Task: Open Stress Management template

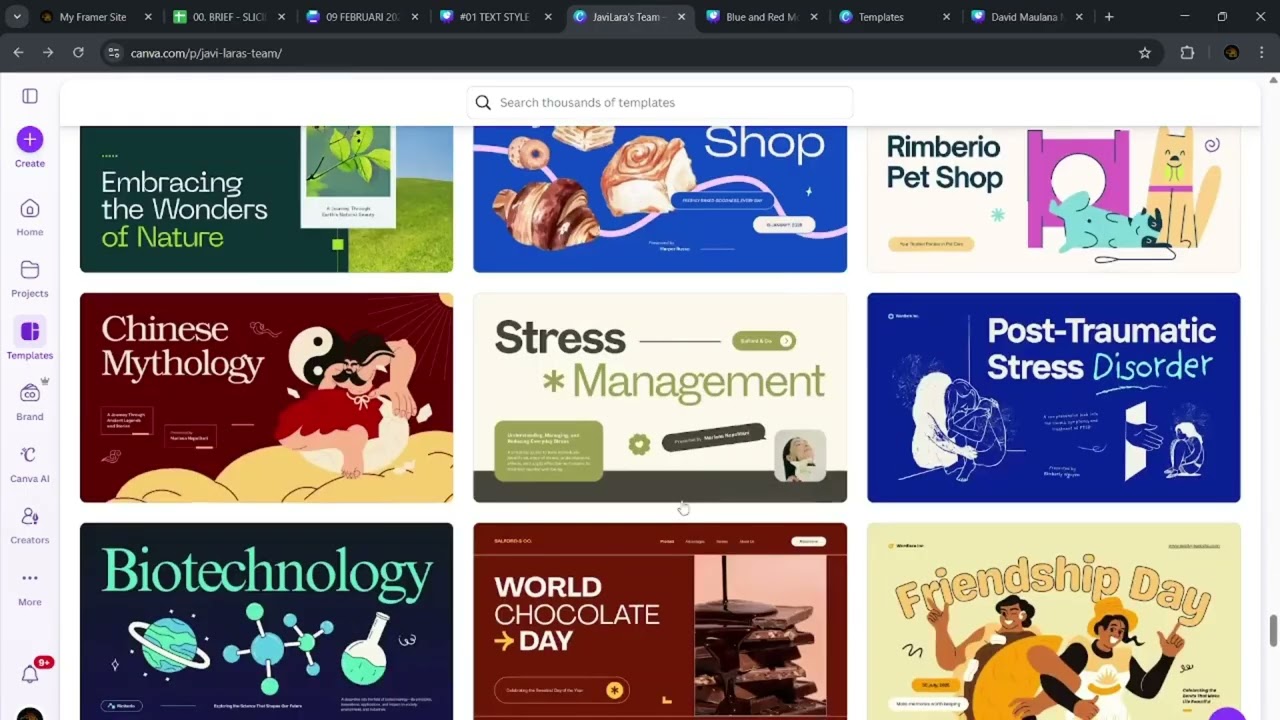Action: click(x=660, y=397)
